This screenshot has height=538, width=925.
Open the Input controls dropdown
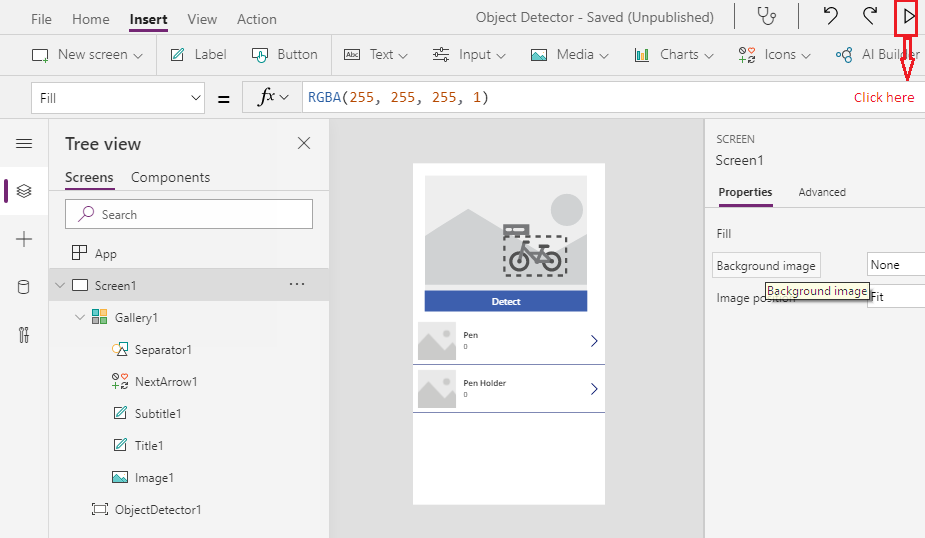469,55
